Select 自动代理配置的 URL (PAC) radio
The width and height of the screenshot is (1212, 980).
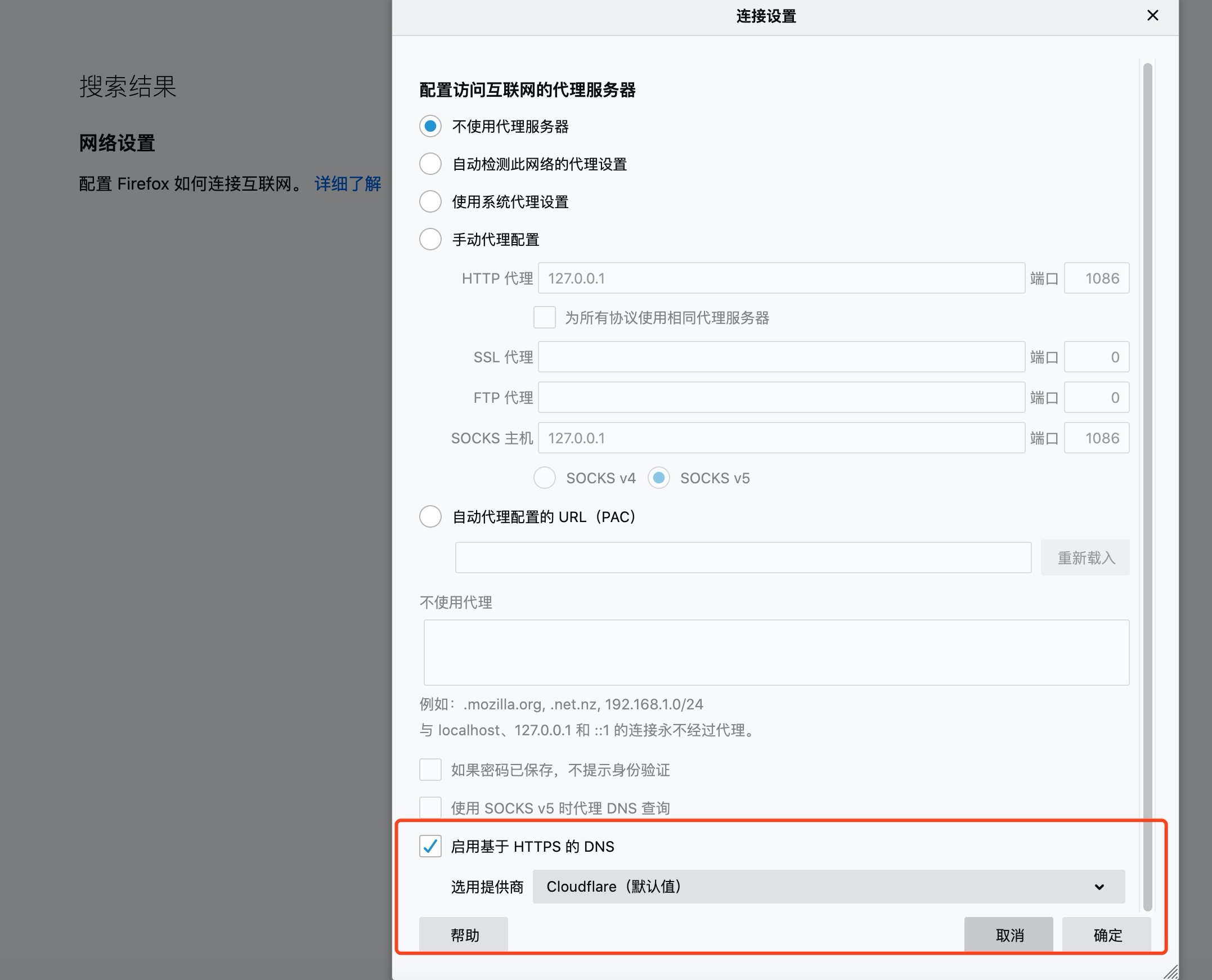click(430, 517)
